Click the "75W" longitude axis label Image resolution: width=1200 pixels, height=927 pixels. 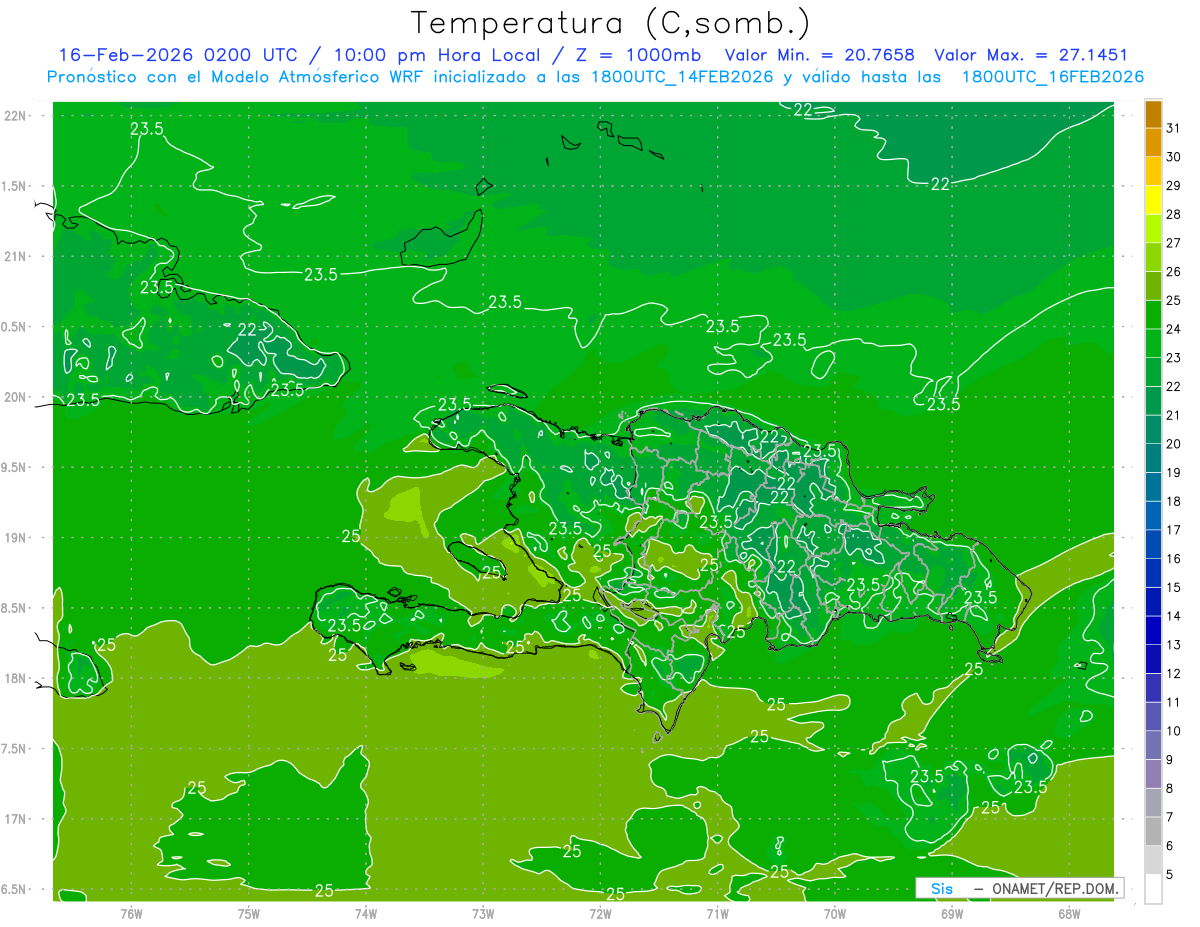248,913
